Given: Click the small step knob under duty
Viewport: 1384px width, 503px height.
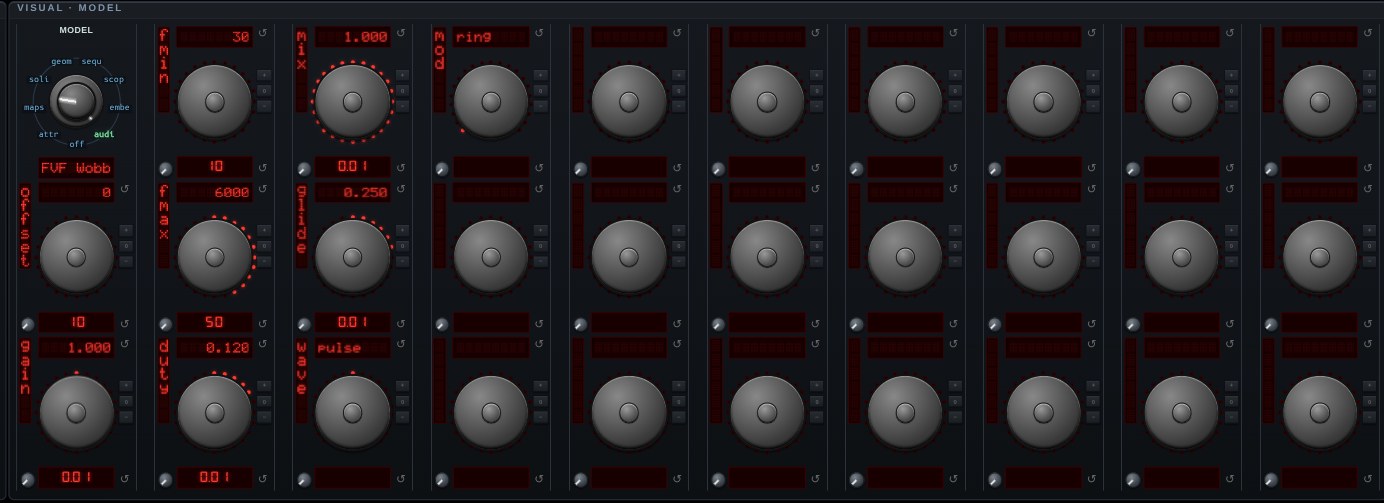Looking at the screenshot, I should tap(165, 480).
